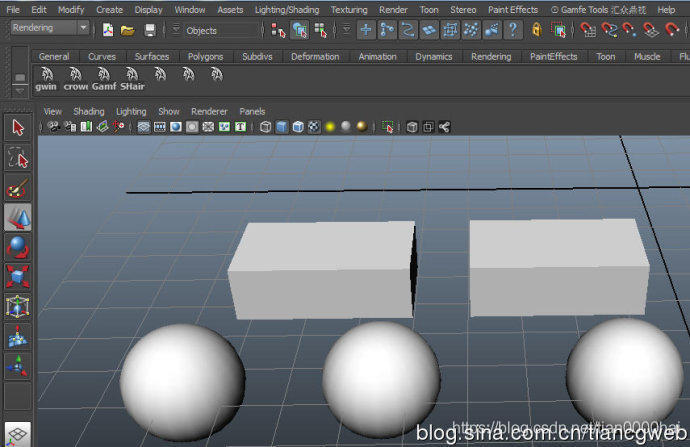Screen dimensions: 690x447
Task: Choose the Paint Selection brush tool
Action: pyautogui.click(x=18, y=188)
